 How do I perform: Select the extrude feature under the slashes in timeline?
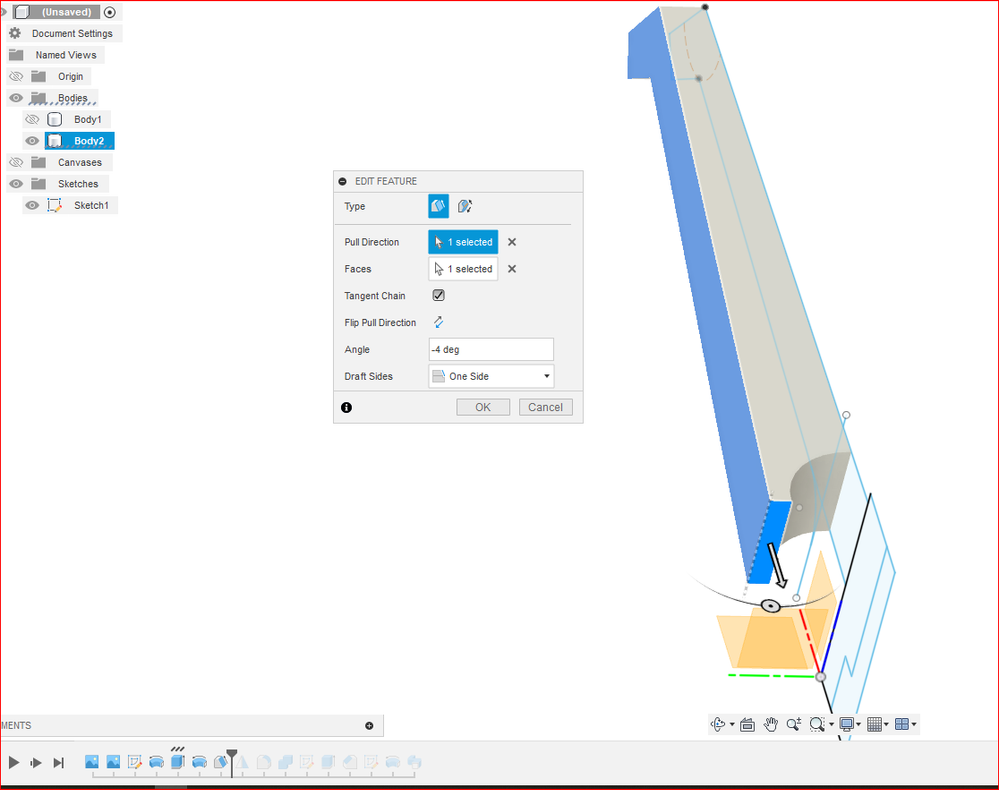click(178, 762)
